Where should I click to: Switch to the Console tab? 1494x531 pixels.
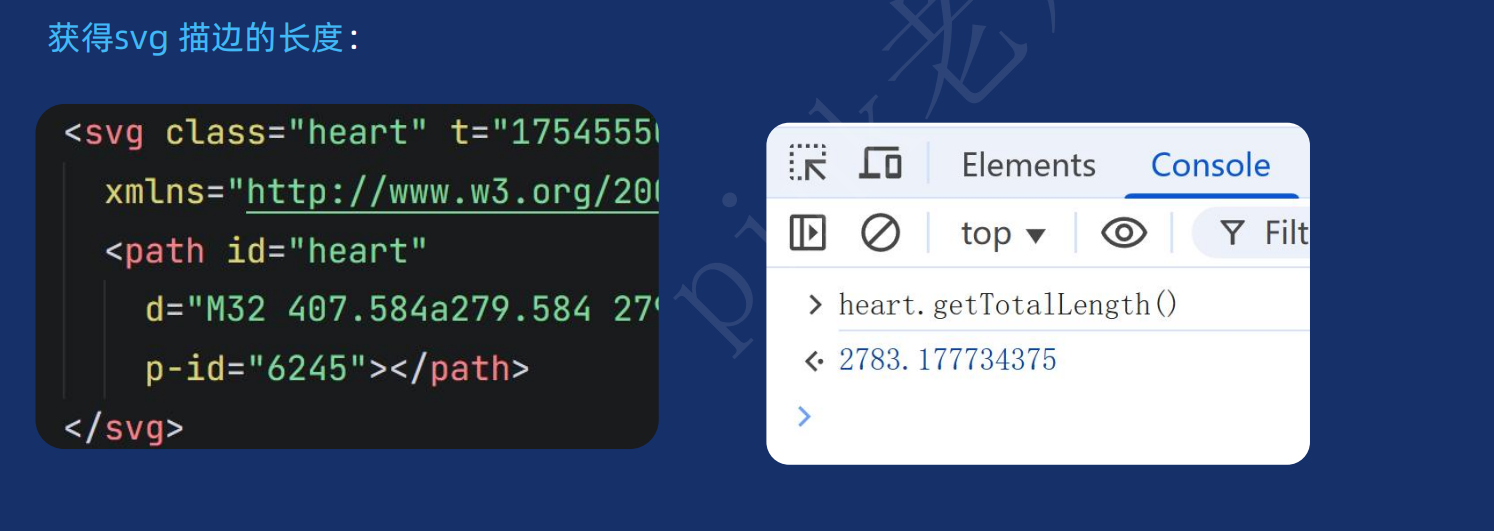[x=1210, y=165]
